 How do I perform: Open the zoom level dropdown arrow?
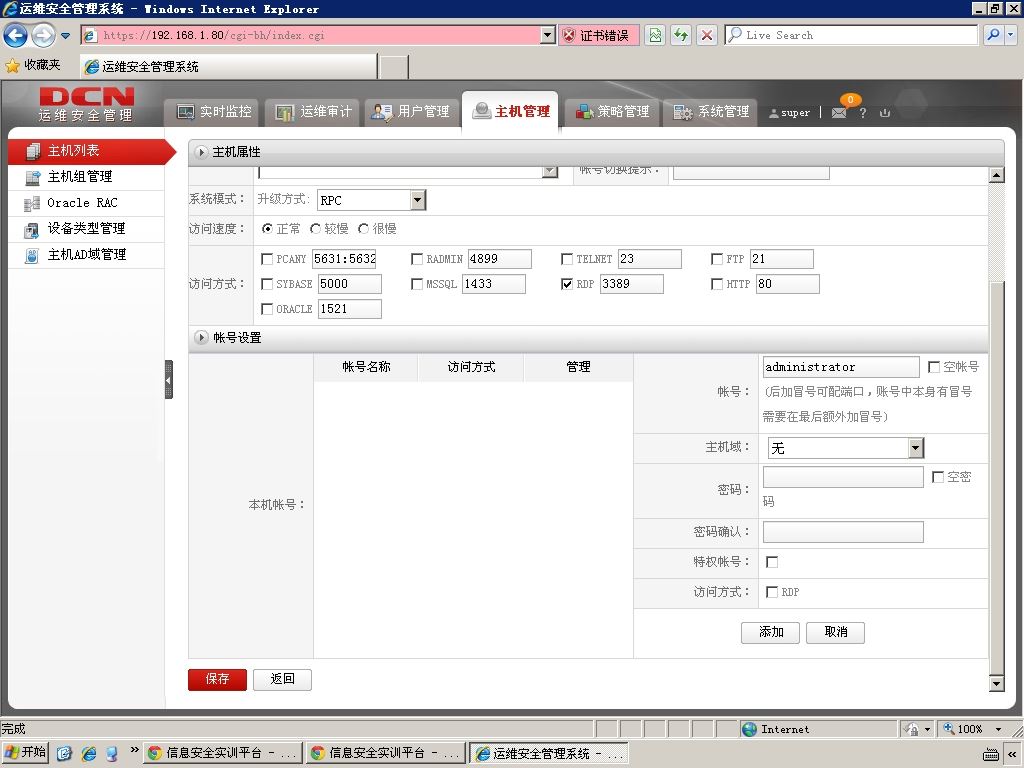998,729
